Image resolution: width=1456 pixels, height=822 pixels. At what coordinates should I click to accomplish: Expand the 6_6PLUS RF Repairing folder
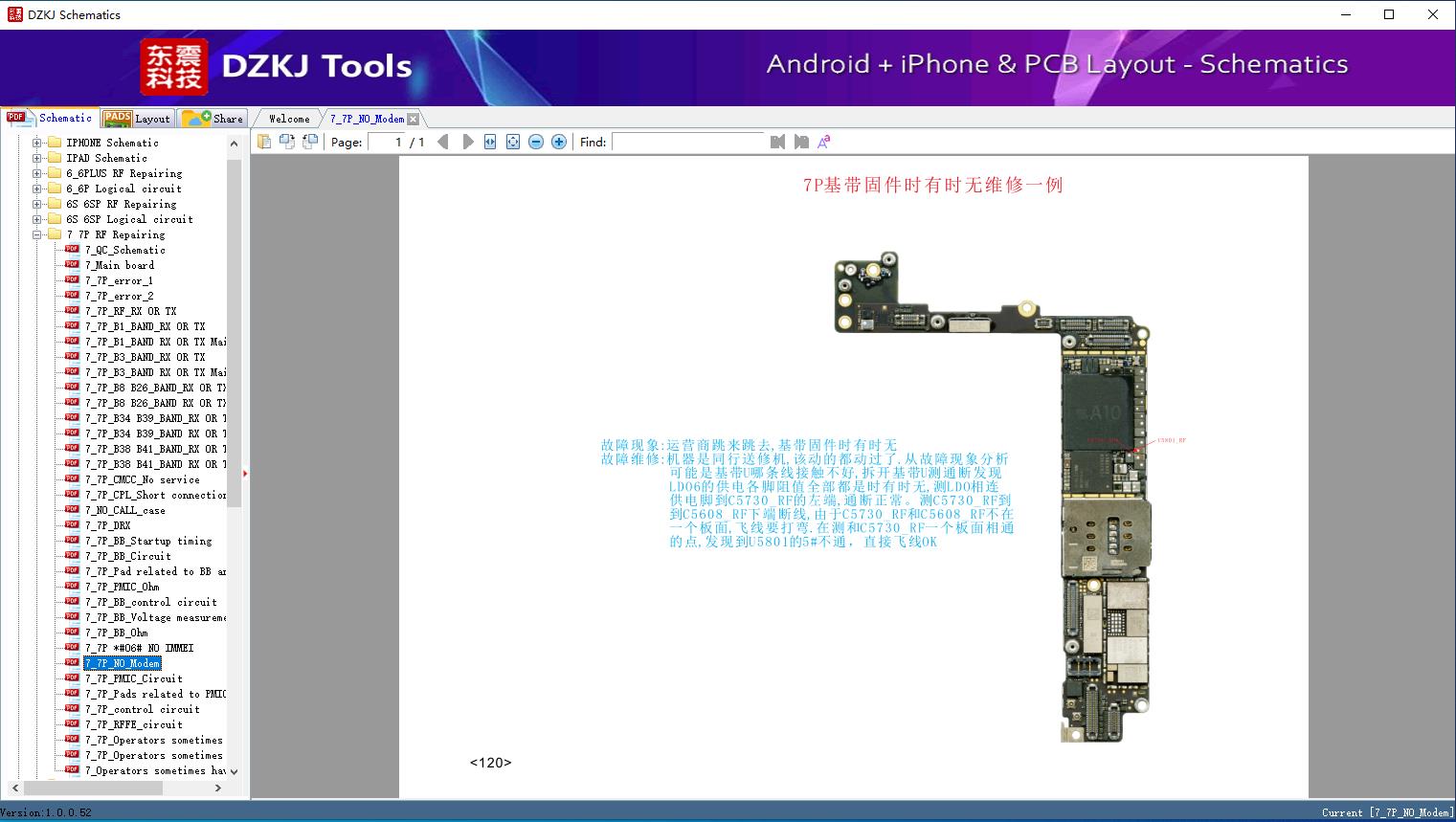pyautogui.click(x=37, y=173)
